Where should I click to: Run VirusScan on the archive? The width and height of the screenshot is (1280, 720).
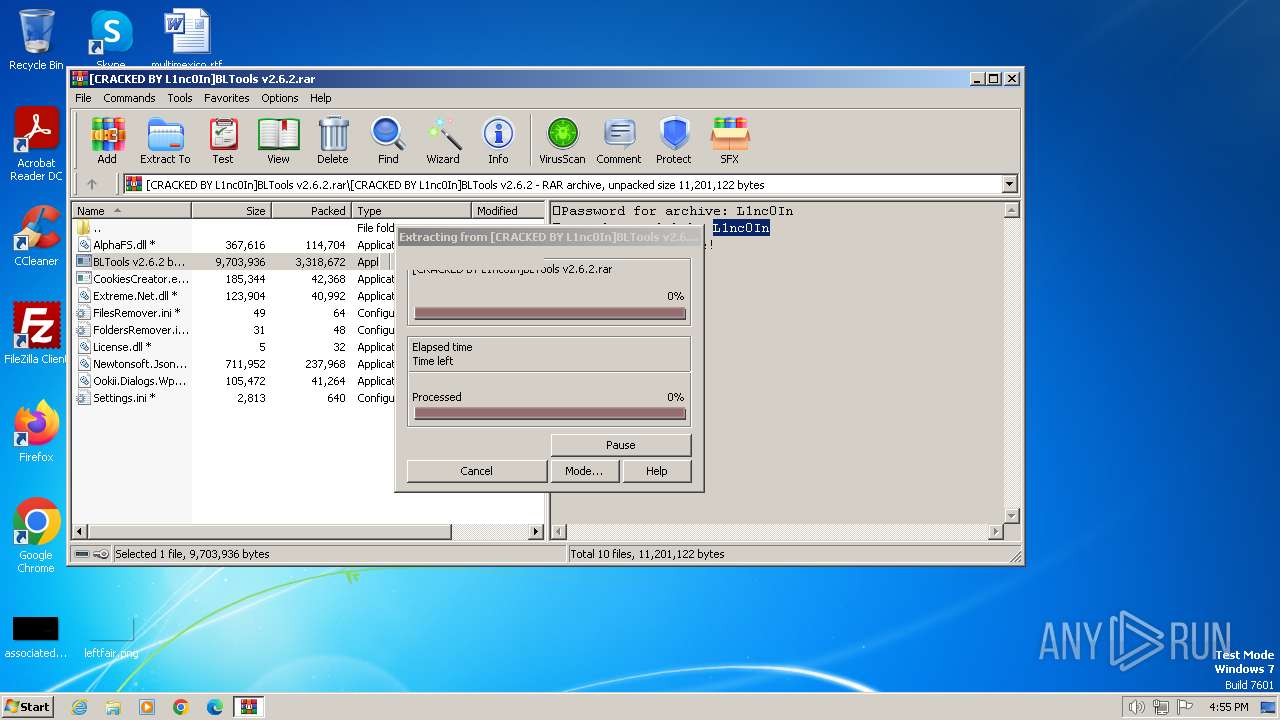562,141
